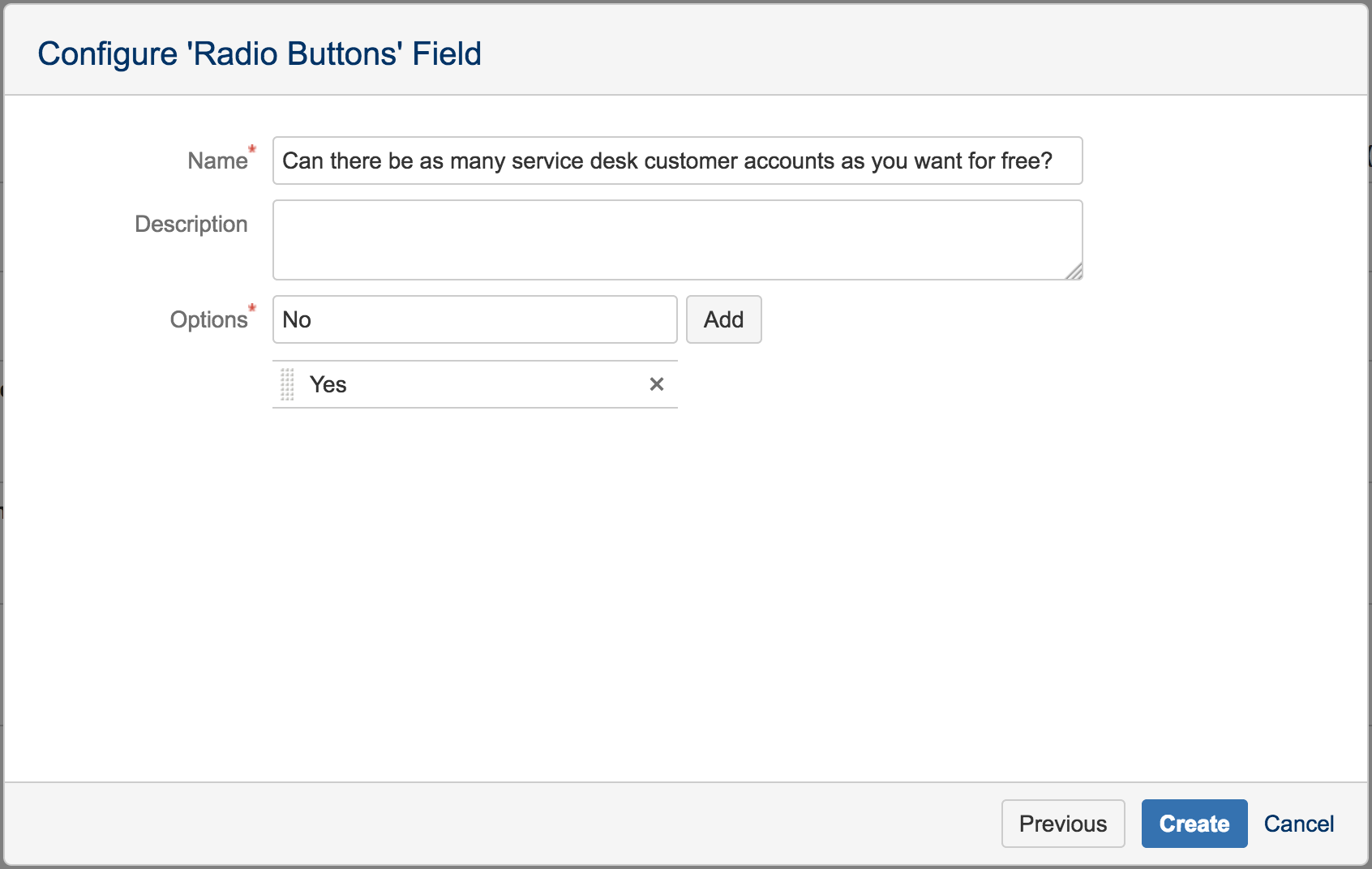
Task: Grab the drag handle beside 'Yes' option
Action: (287, 384)
